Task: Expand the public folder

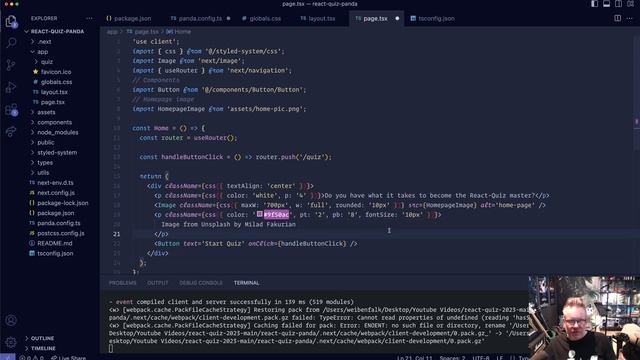Action: pos(45,142)
